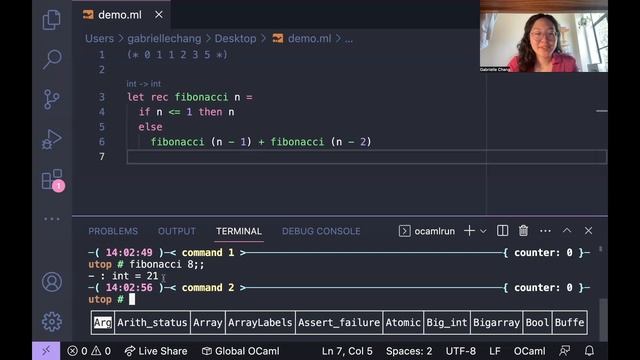Screen dimensions: 640x360
Task: Select Arg completion in utop bar
Action: click(102, 322)
